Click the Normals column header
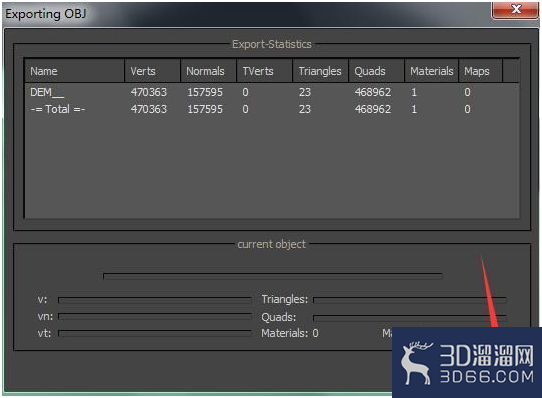Screen dimensions: 542x398 click(208, 71)
